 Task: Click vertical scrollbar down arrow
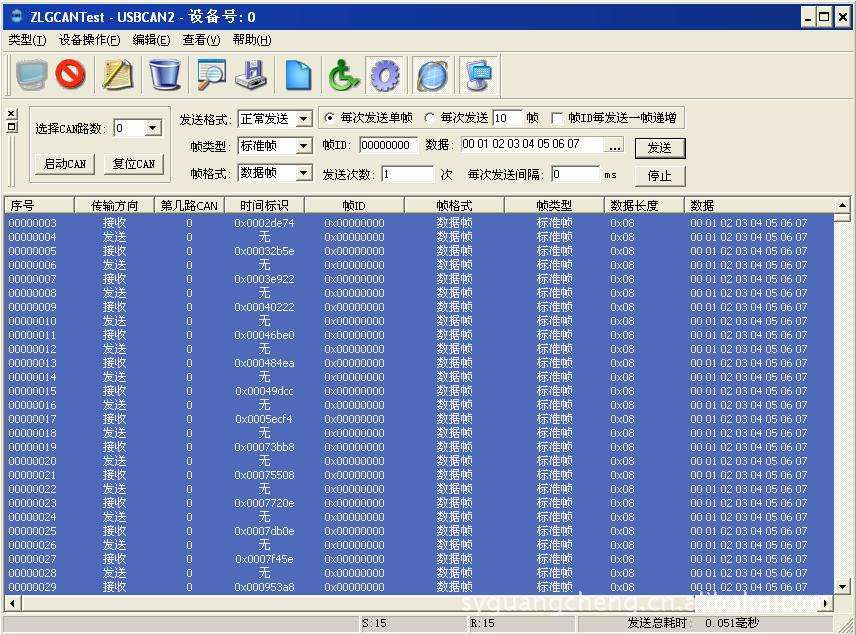[842, 587]
